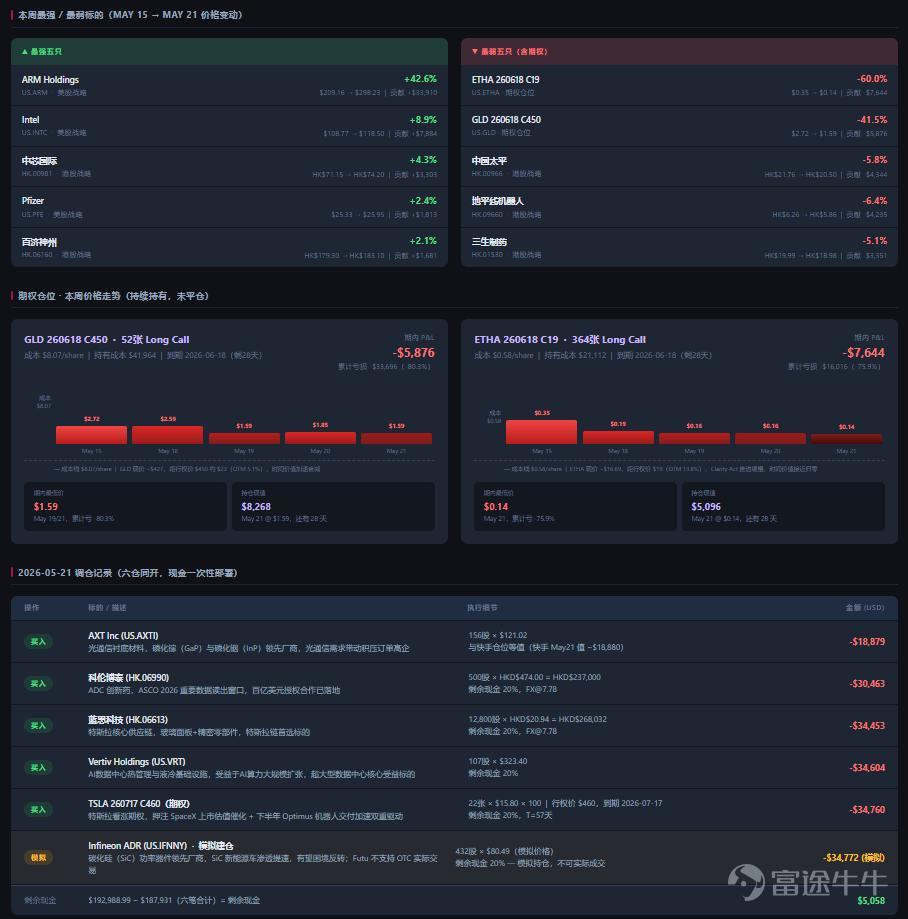Click the GLD 260618 C450 52张 Long Call title
The height and width of the screenshot is (919, 908).
point(107,339)
